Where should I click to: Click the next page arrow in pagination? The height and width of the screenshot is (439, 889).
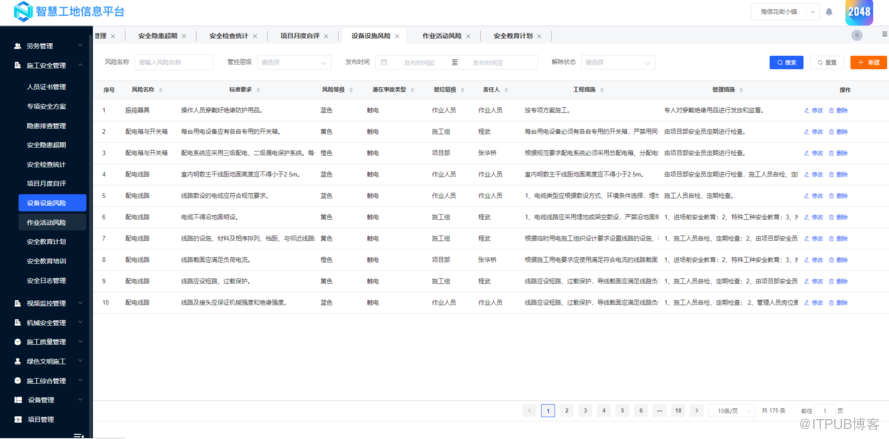click(699, 411)
